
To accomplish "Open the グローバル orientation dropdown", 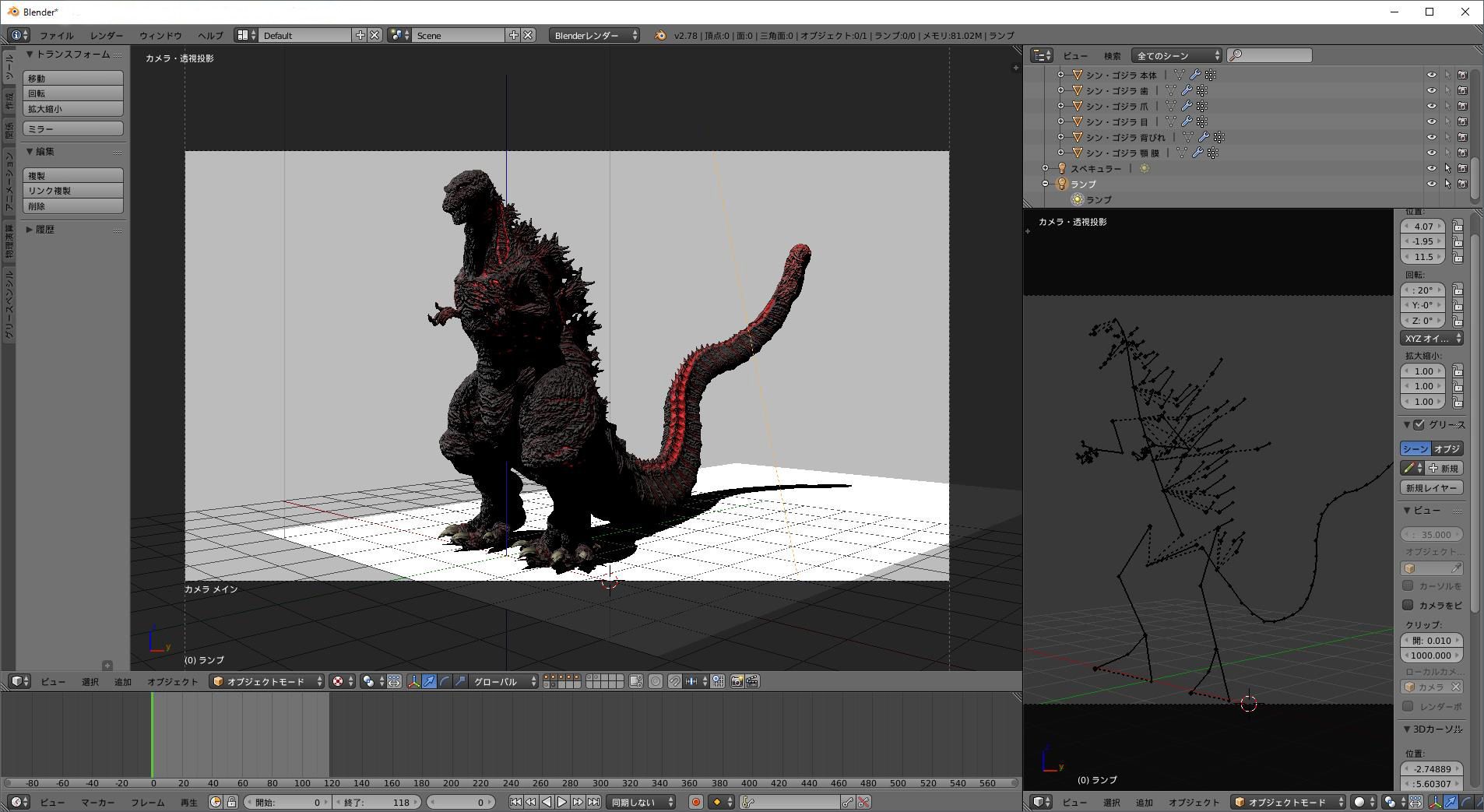I will (x=504, y=682).
